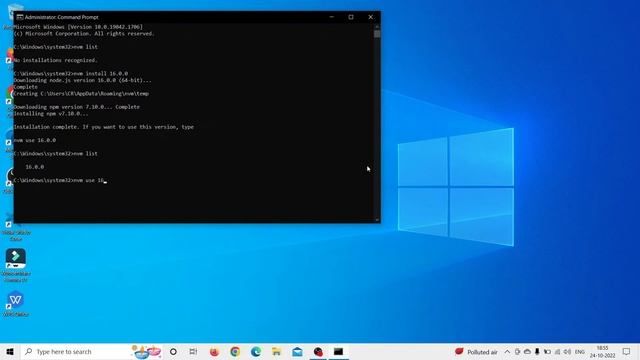Open Google Chrome from the taskbar
This screenshot has width=640, height=360.
[x=235, y=351]
